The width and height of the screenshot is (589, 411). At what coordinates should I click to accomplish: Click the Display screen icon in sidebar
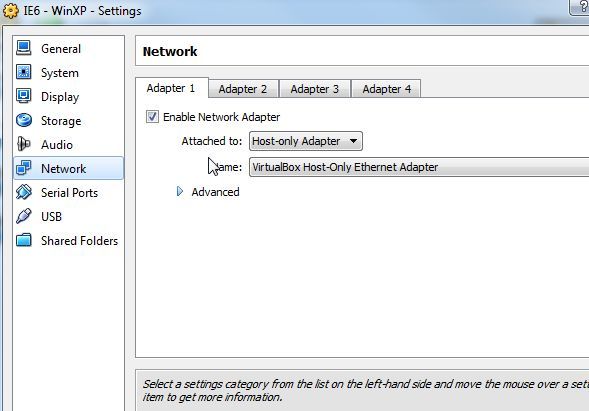pos(24,96)
